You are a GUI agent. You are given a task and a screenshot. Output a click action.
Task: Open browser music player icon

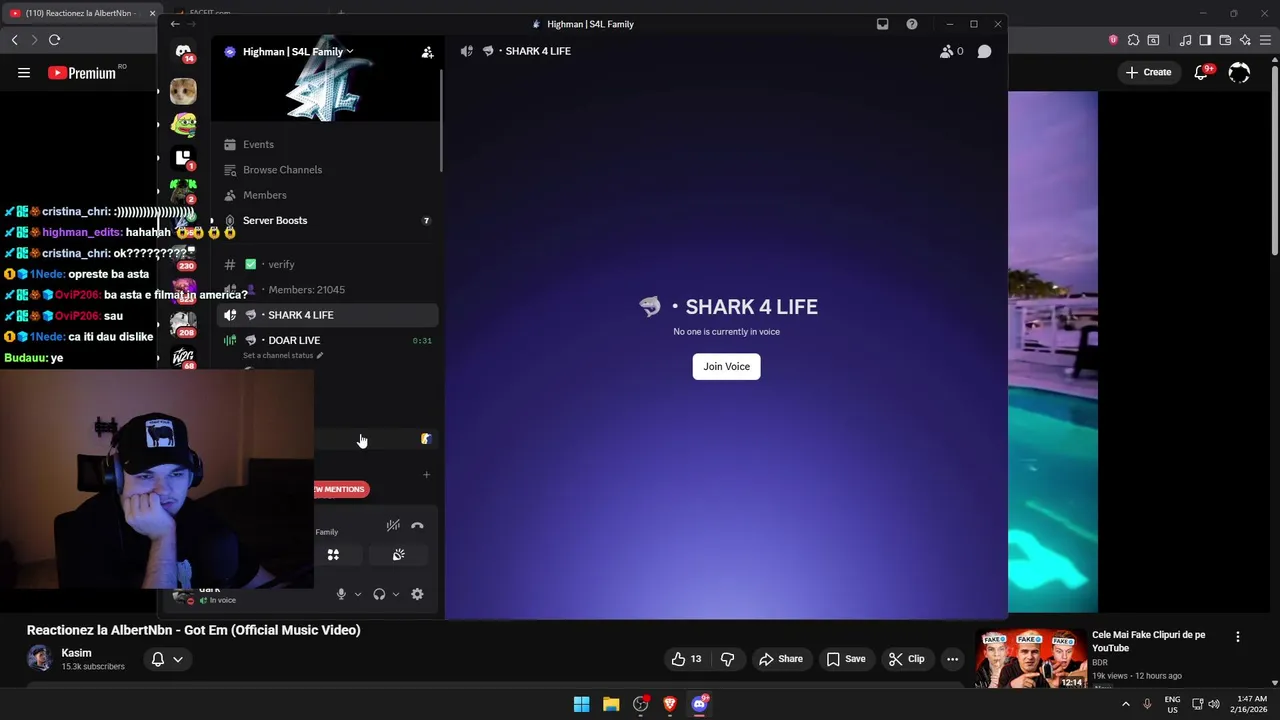1185,40
